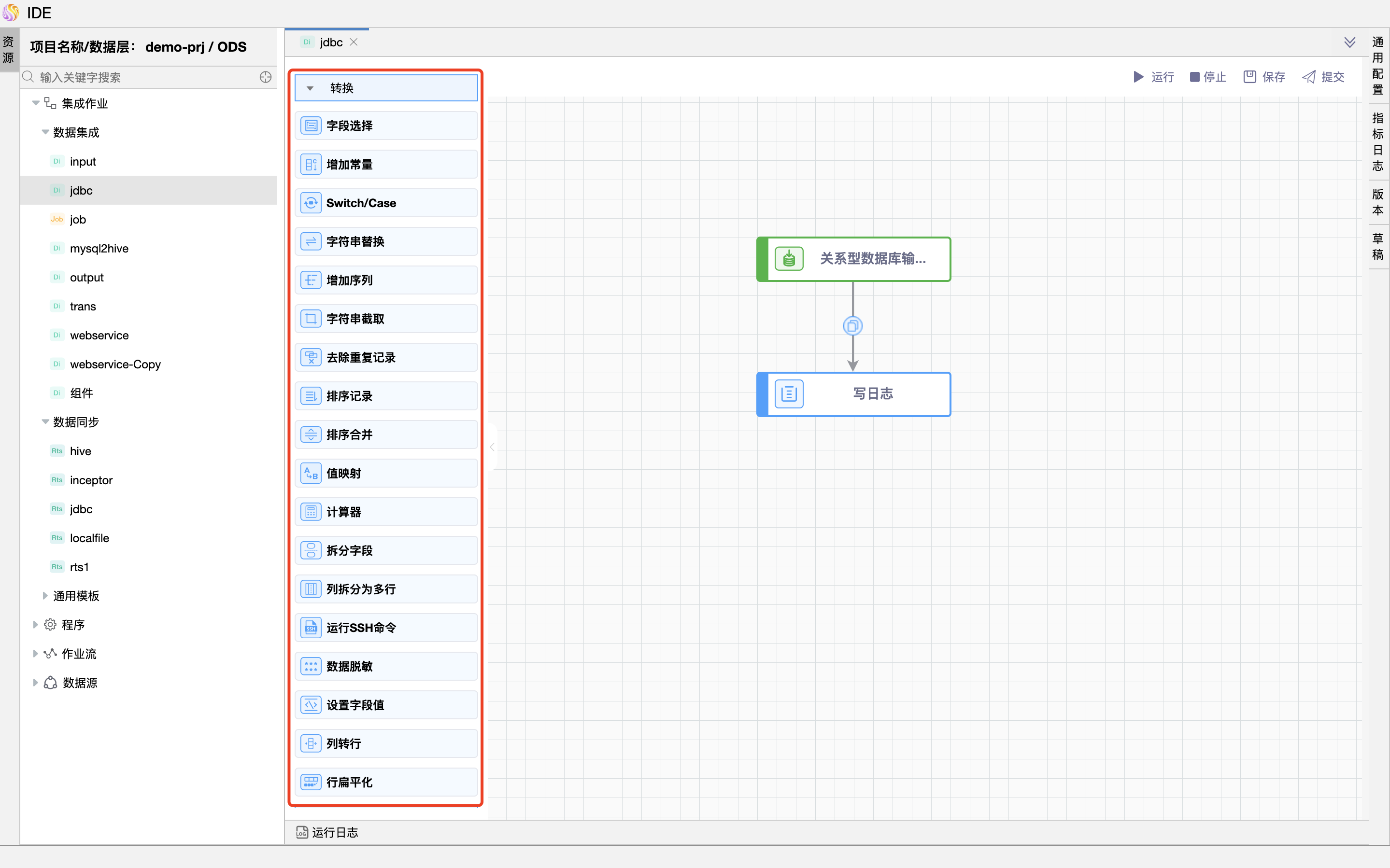Collapse the 转换 component category
Screen dimensions: 1390x868
click(310, 88)
